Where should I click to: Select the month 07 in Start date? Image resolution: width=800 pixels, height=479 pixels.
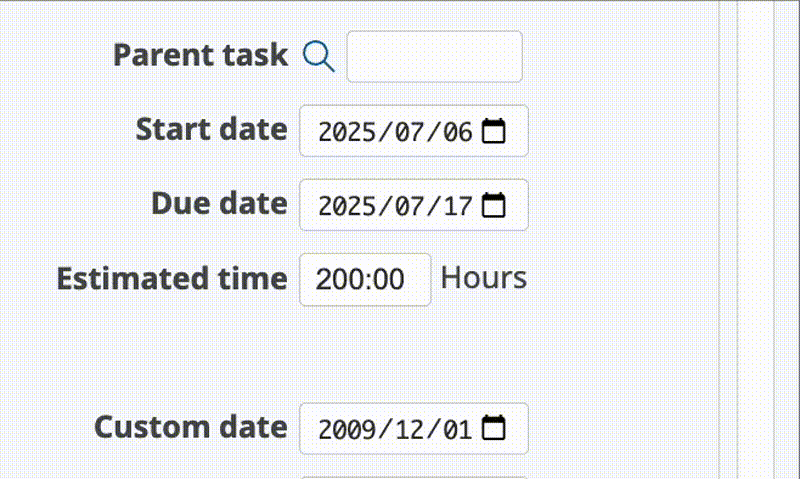click(x=407, y=132)
